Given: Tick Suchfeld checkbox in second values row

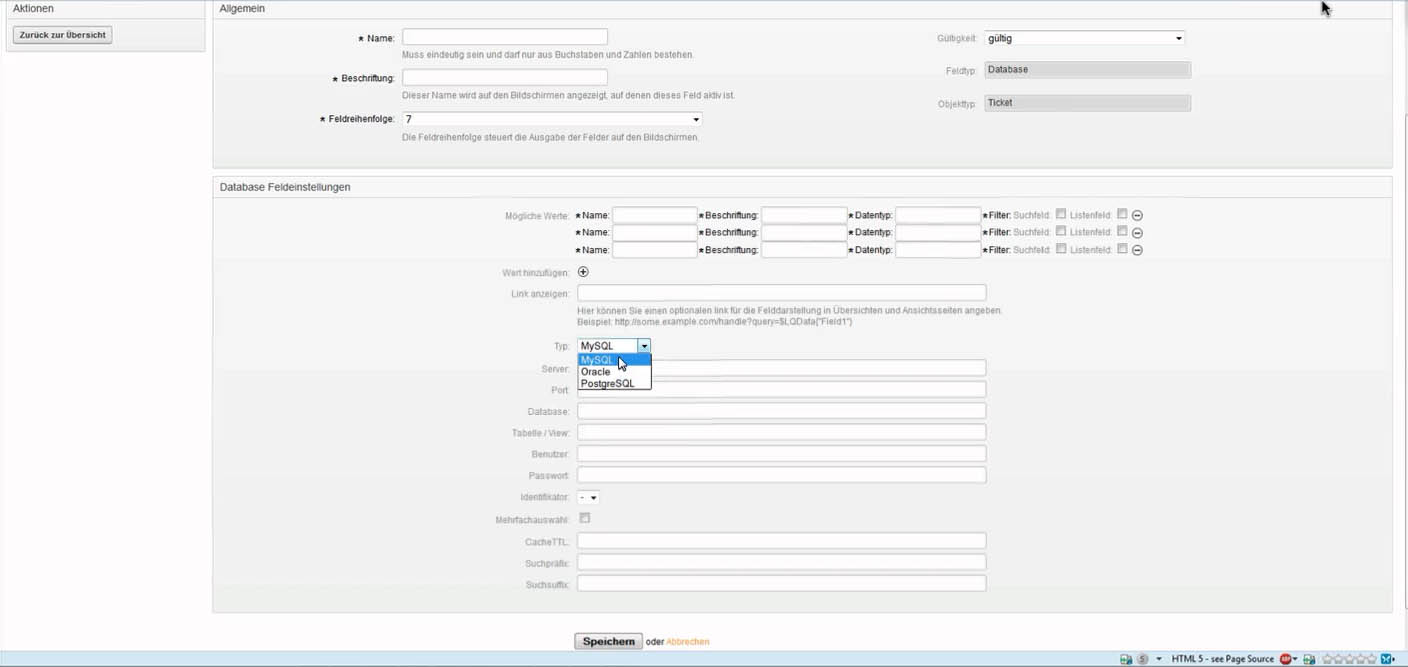Looking at the screenshot, I should click(x=1061, y=231).
